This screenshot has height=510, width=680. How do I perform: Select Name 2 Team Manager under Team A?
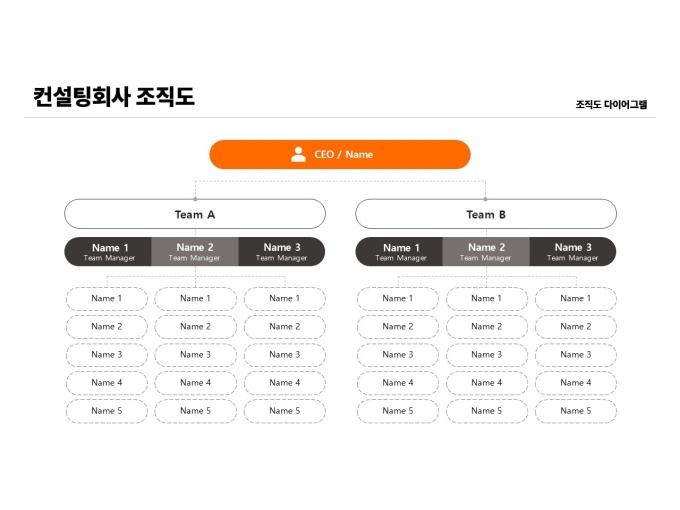(x=195, y=252)
